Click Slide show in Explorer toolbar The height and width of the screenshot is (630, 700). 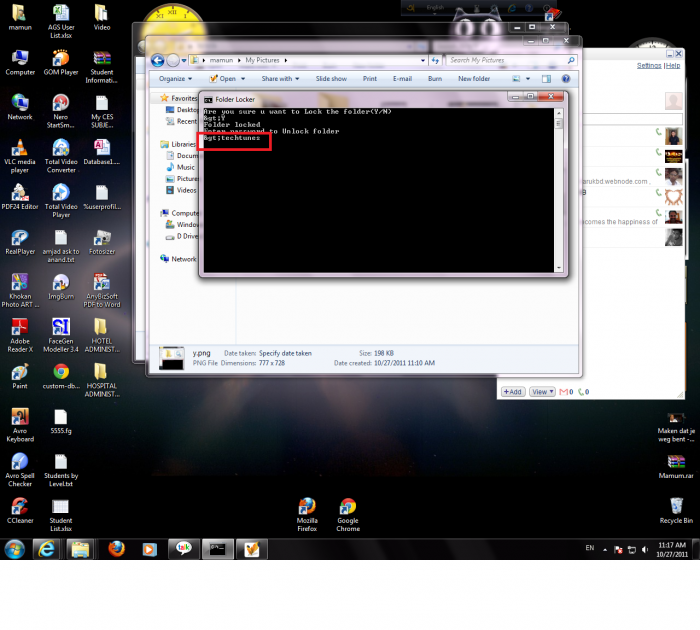click(x=331, y=79)
